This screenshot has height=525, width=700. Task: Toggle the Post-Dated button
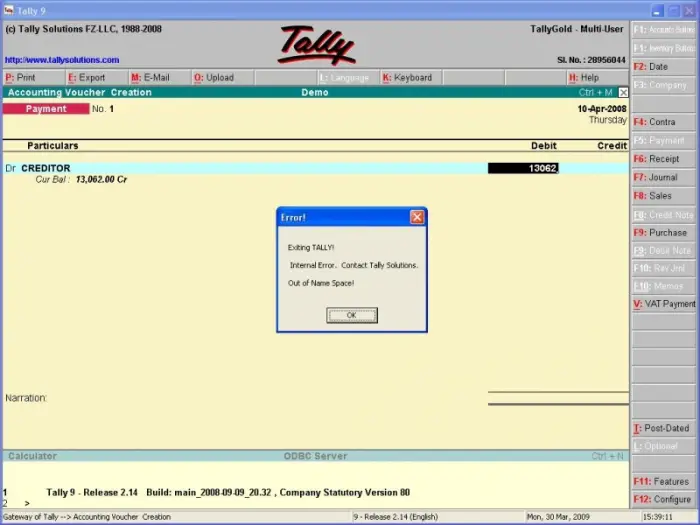click(664, 428)
